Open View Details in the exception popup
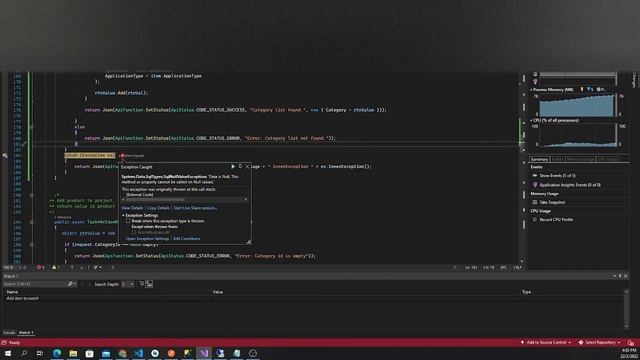 [x=132, y=208]
